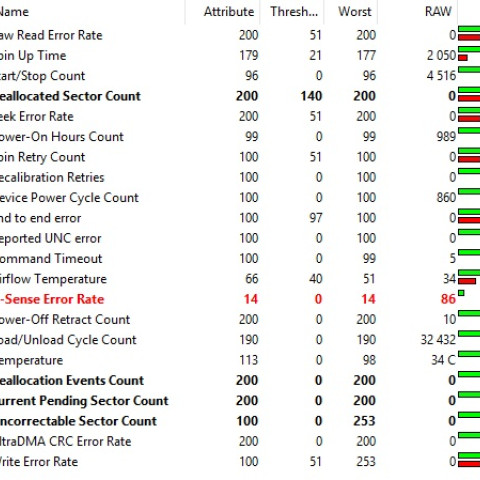Select the red G-Sense Error Rate row
Screen dimensions: 480x480
pyautogui.click(x=240, y=299)
